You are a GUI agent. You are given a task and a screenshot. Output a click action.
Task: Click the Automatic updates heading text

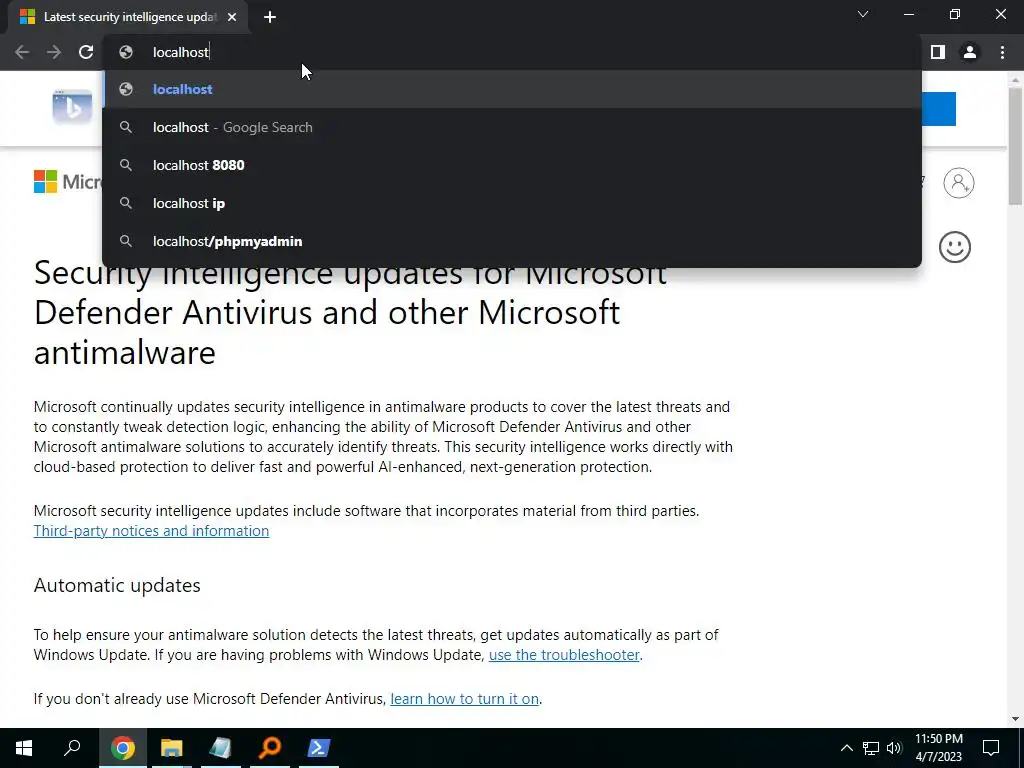(x=117, y=585)
